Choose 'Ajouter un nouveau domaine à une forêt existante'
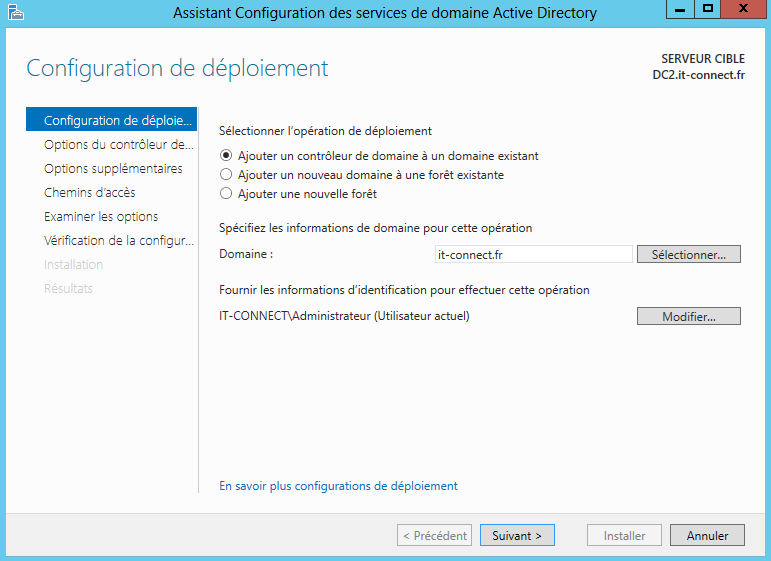This screenshot has height=561, width=771. (x=226, y=175)
